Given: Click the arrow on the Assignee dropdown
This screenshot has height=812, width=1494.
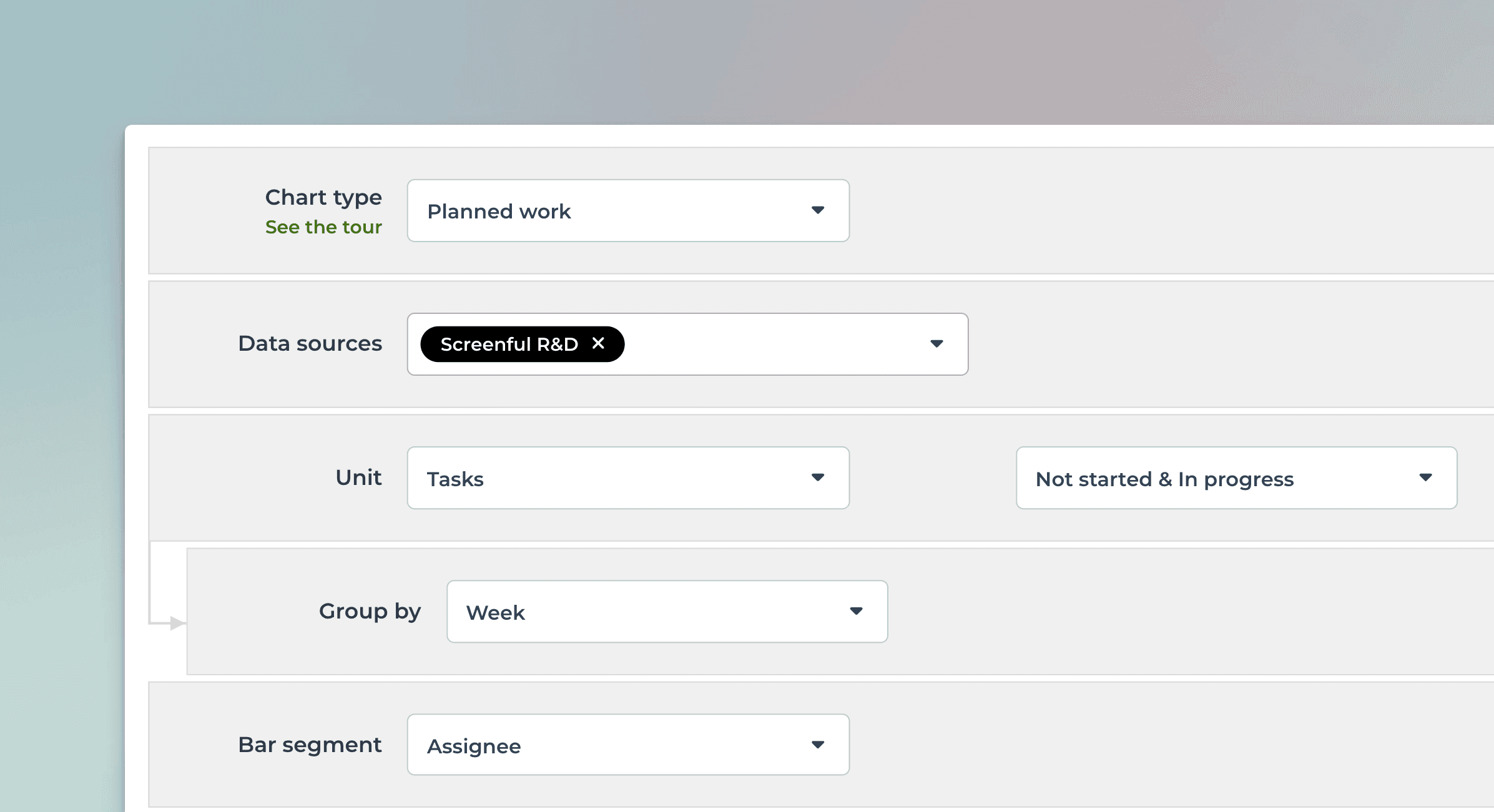Looking at the screenshot, I should pyautogui.click(x=818, y=744).
